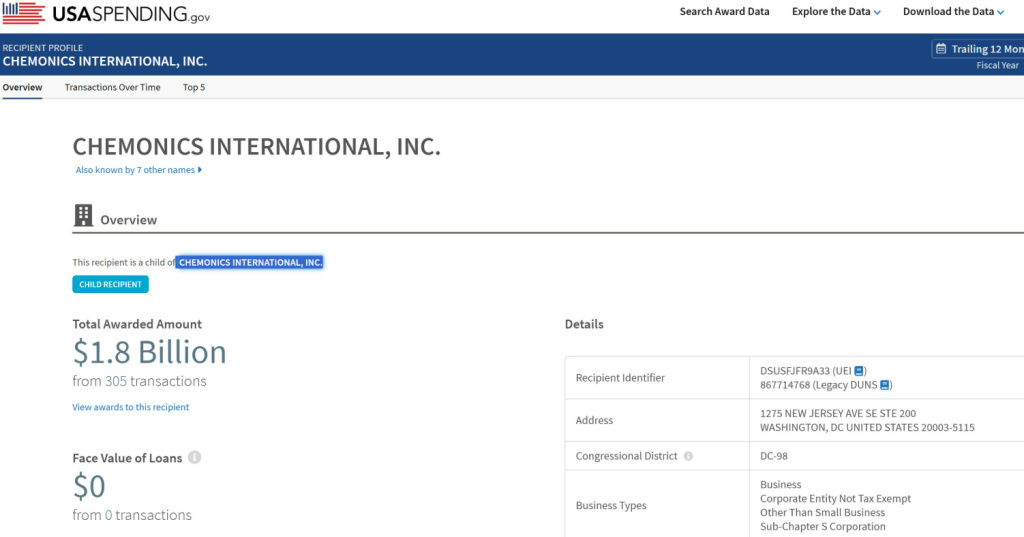The image size is (1024, 537).
Task: Expand Also known by 7 other names
Action: (139, 170)
